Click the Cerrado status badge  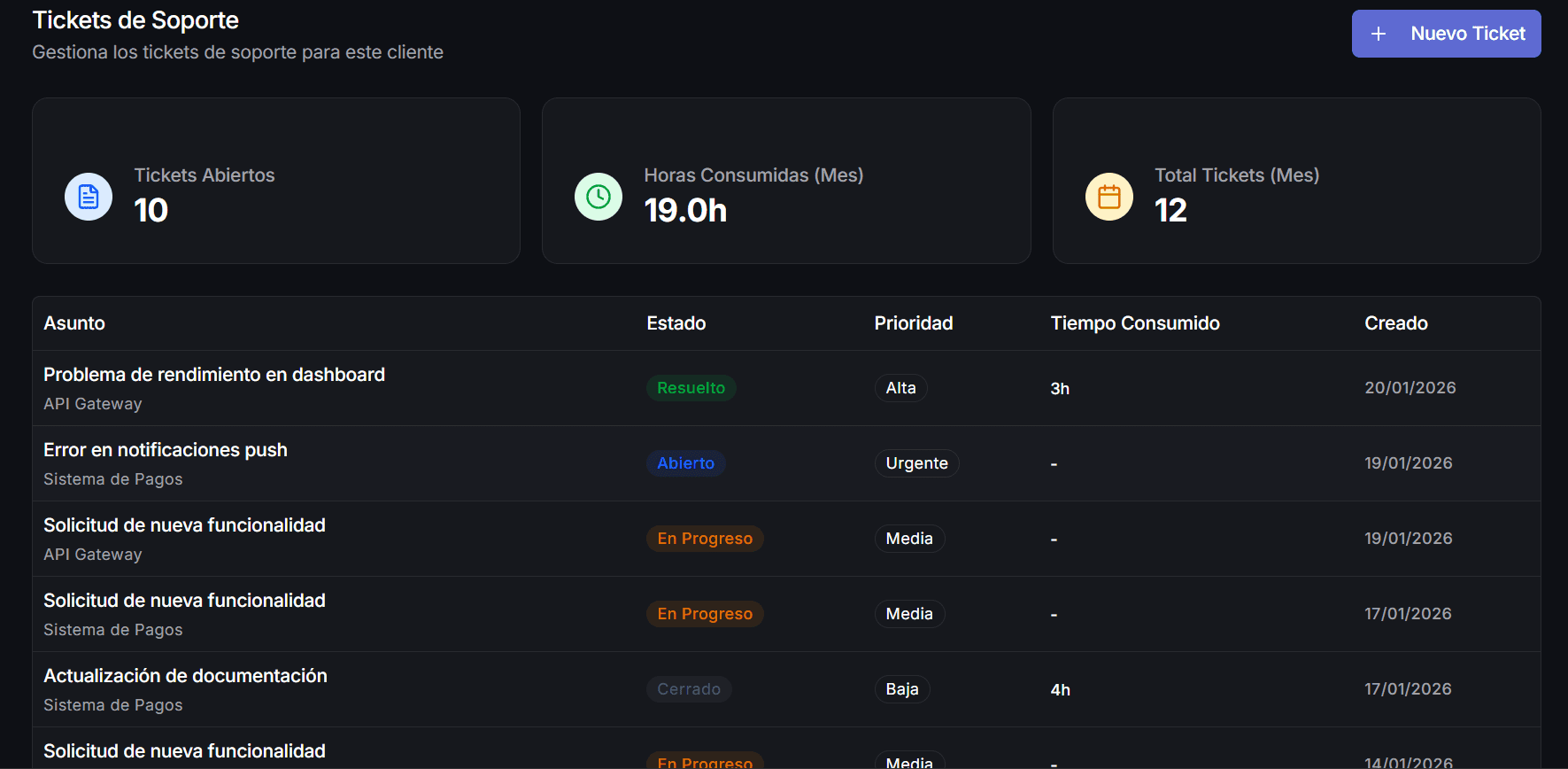(688, 689)
